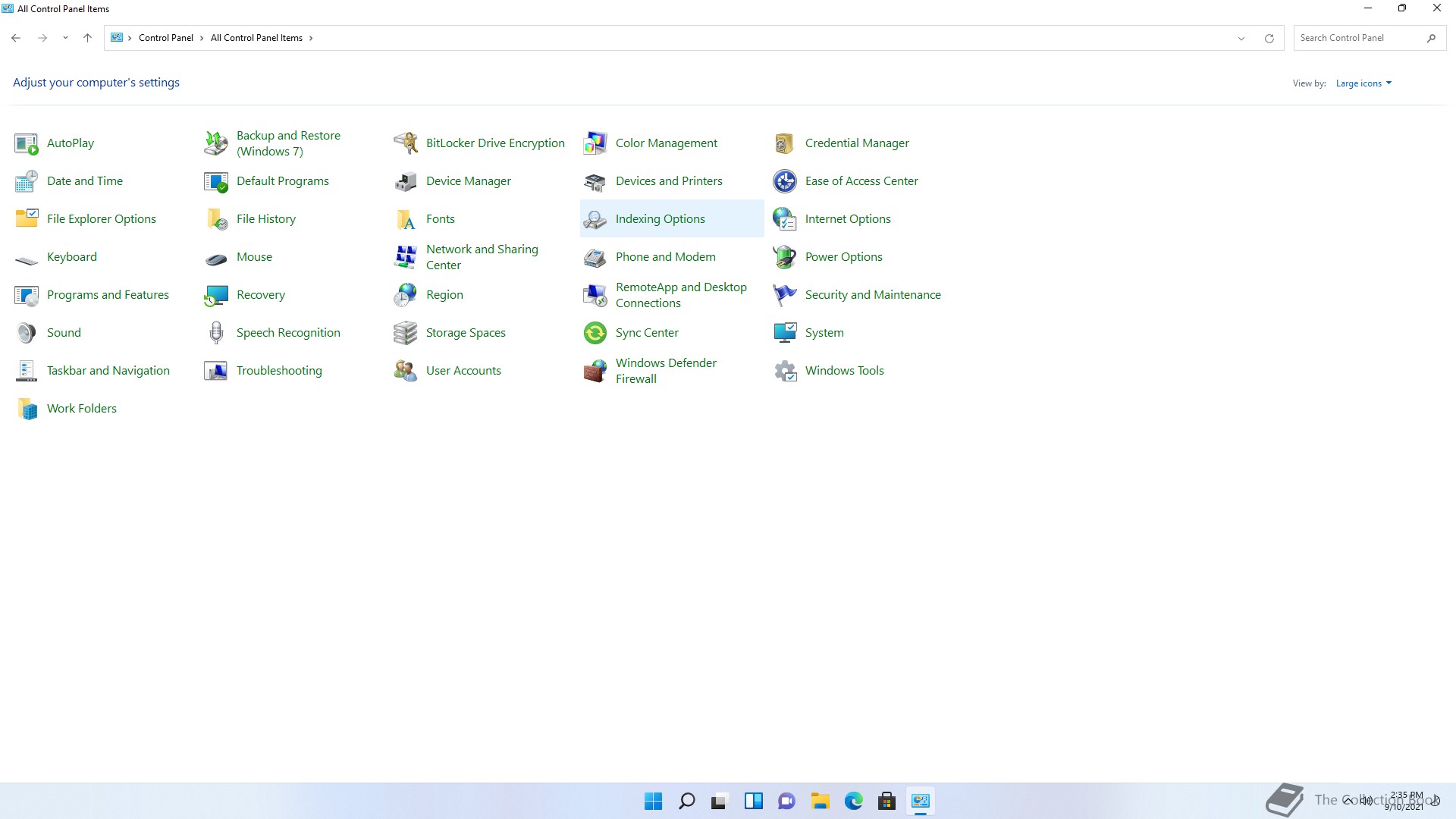Expand chevron after Control Panel breadcrumb
Image resolution: width=1456 pixels, height=819 pixels.
pyautogui.click(x=202, y=38)
